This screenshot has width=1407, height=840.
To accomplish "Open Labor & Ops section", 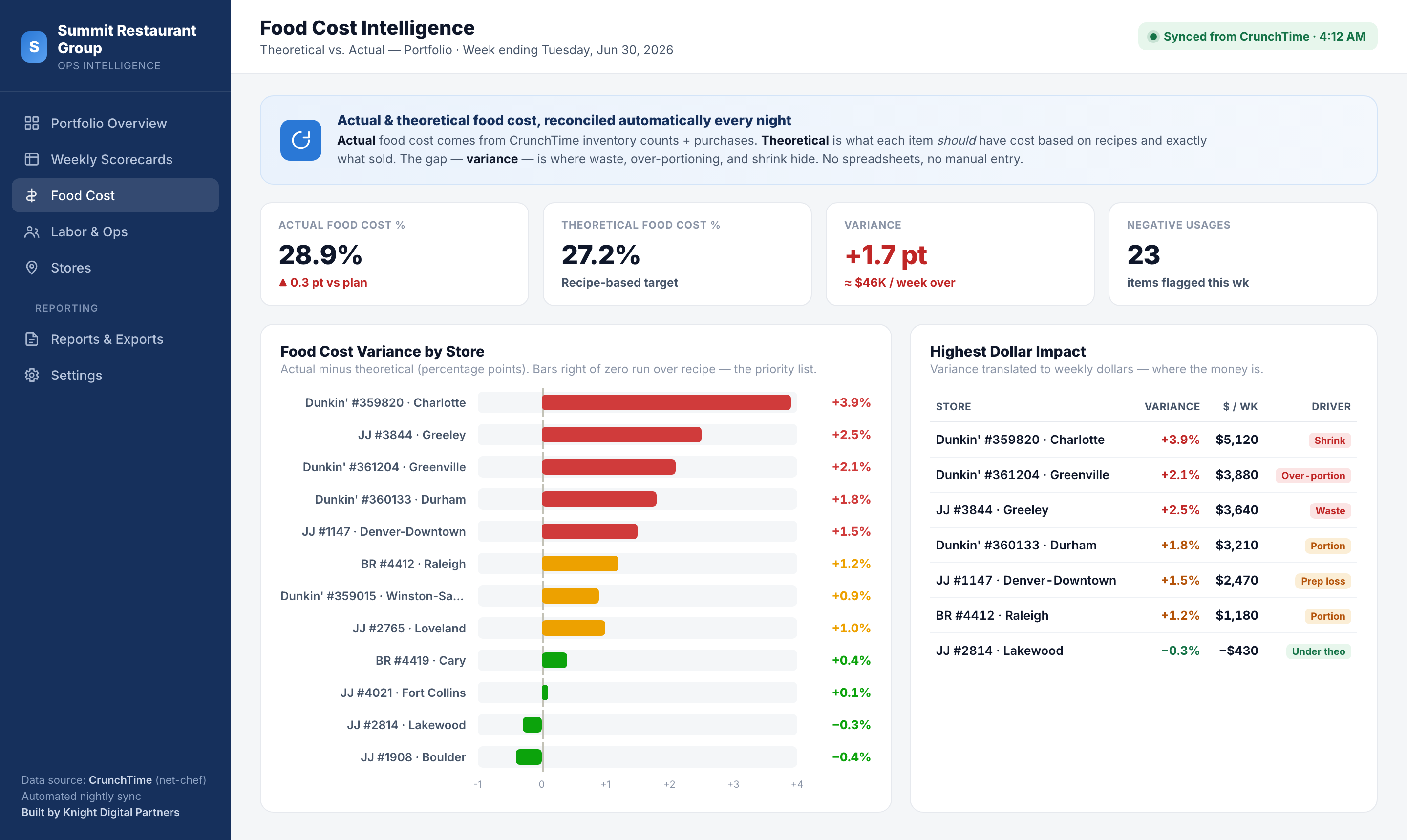I will (x=115, y=232).
